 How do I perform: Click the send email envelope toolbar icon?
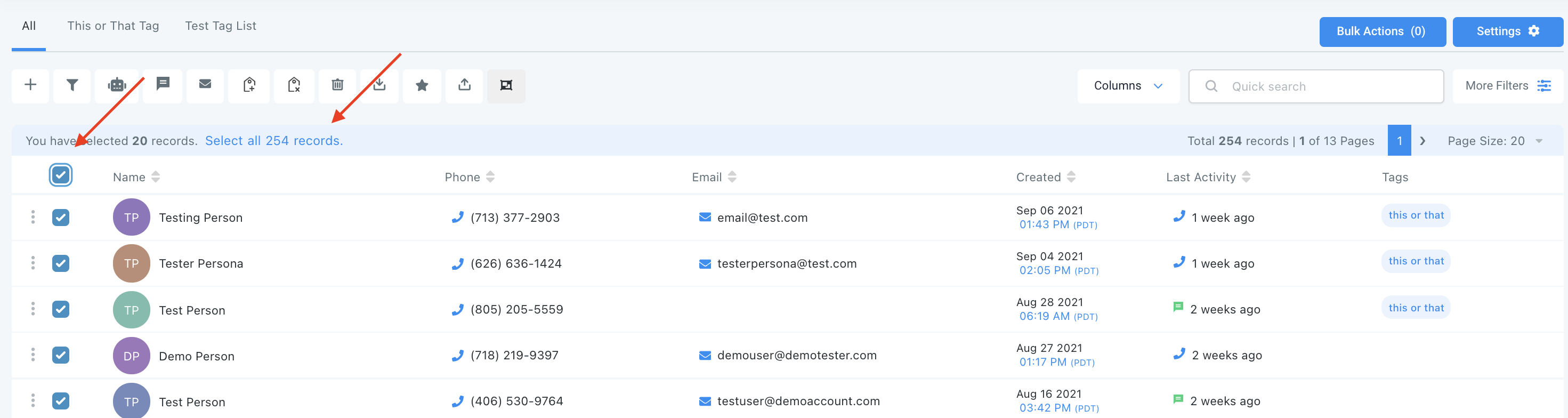tap(205, 85)
